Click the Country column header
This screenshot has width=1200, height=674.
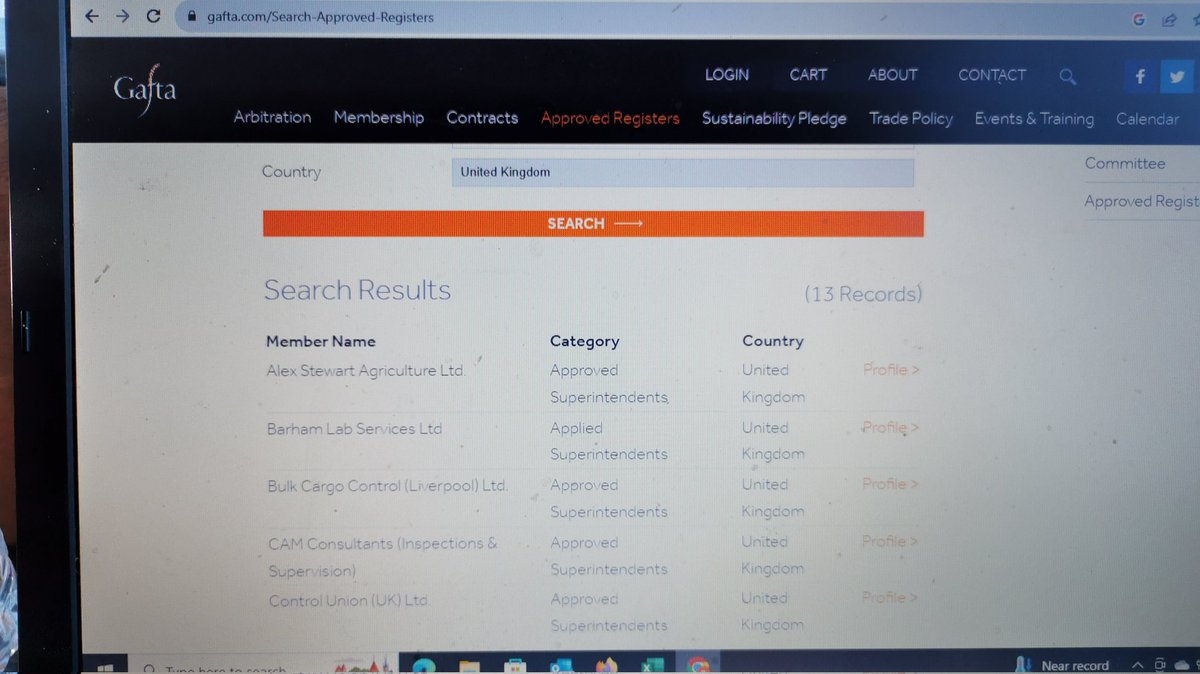pos(772,341)
